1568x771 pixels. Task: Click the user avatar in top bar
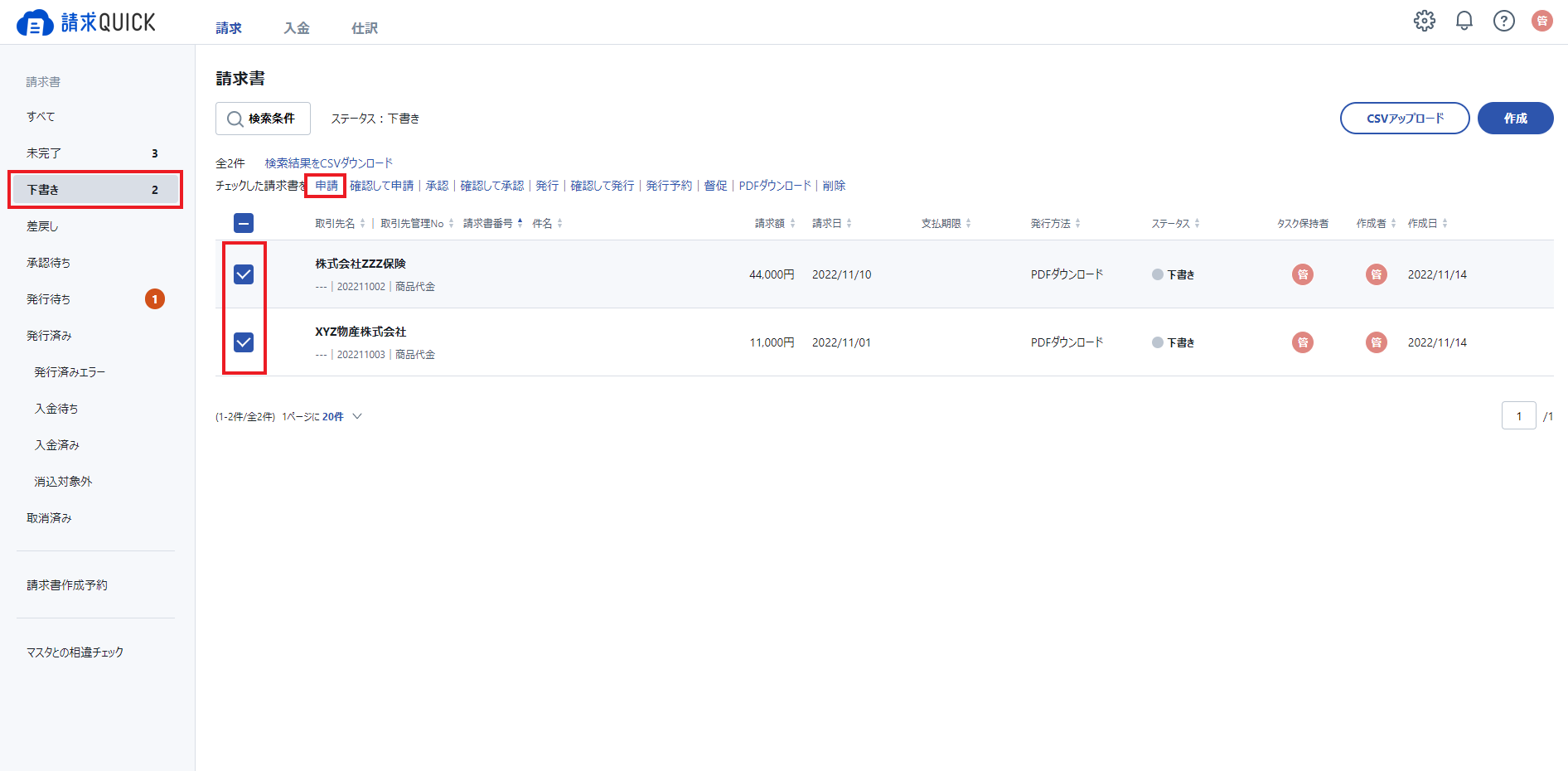point(1542,21)
